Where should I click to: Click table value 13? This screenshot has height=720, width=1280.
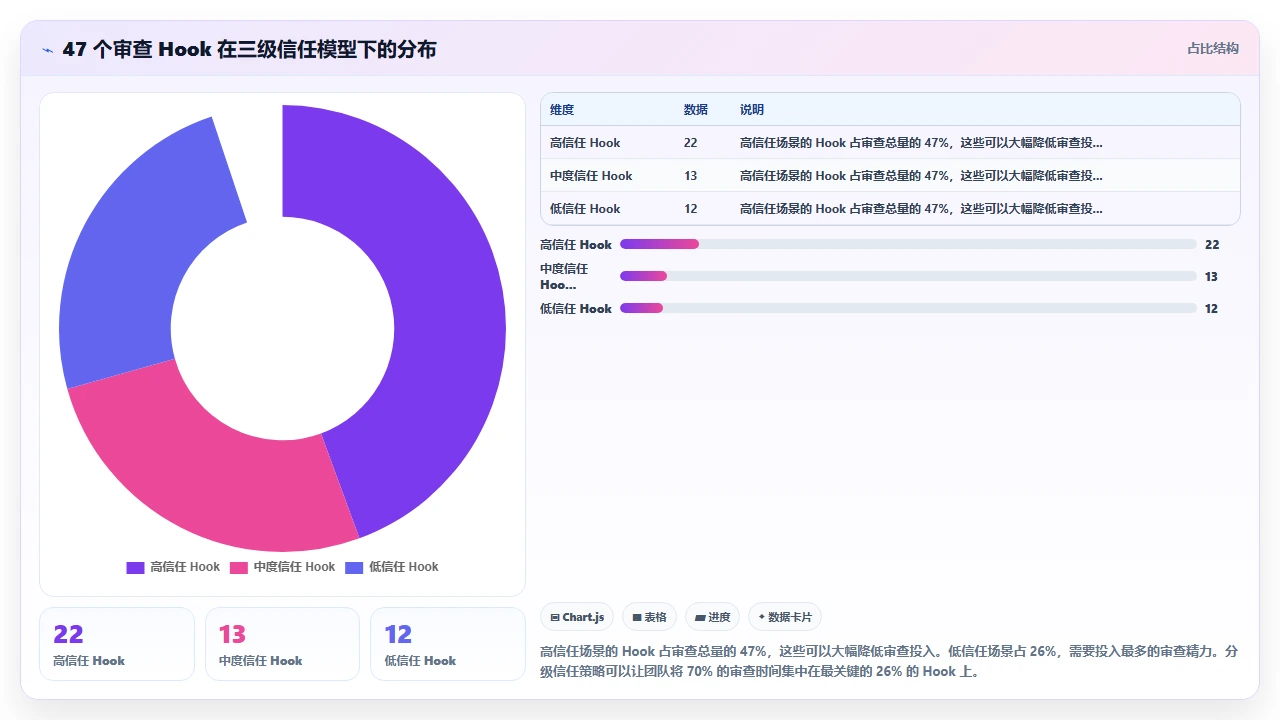(x=691, y=176)
